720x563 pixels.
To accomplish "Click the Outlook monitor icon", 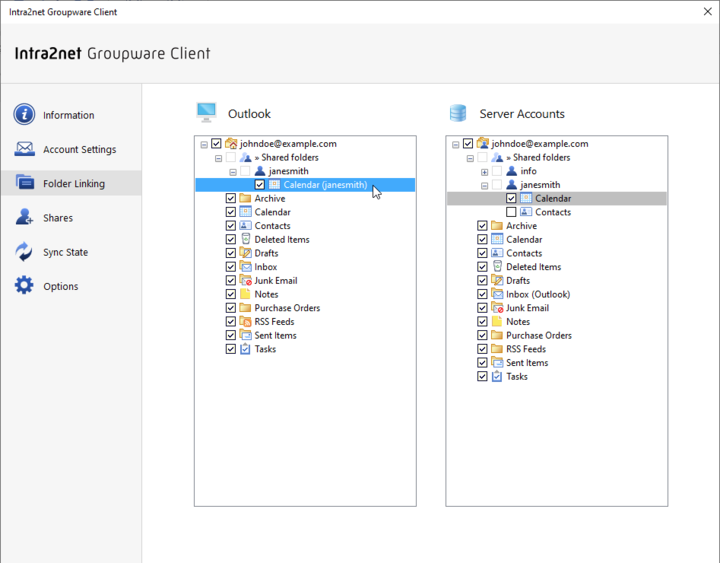I will click(x=206, y=113).
